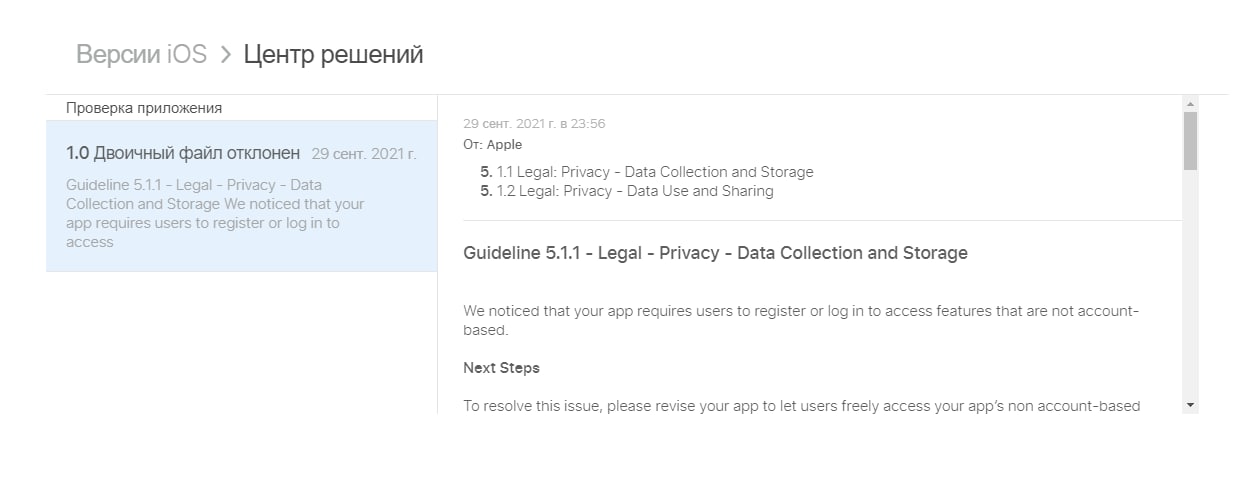Click the message timestamp 29 сент. 2021 г. в 23:56
Viewport: 1253px width, 480px height.
534,124
